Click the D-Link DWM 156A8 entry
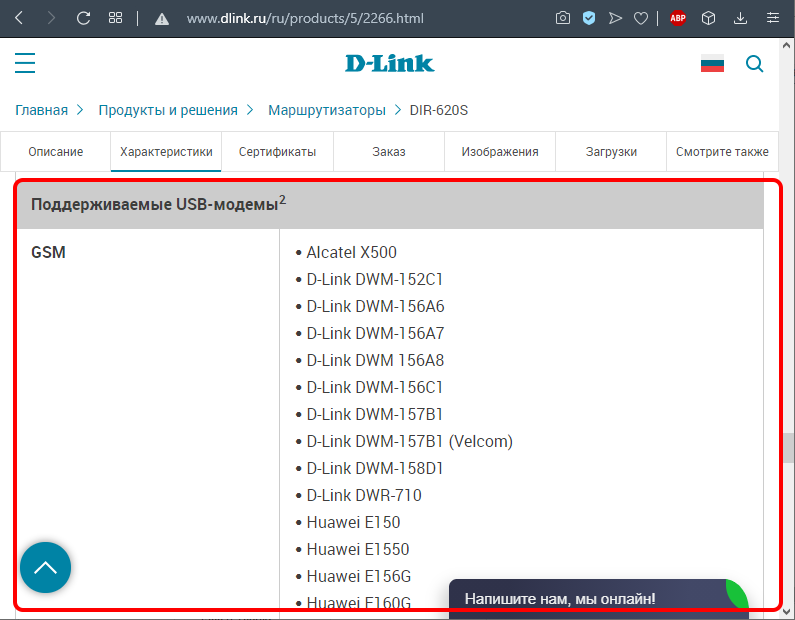Screen dimensions: 795x620 click(x=375, y=360)
